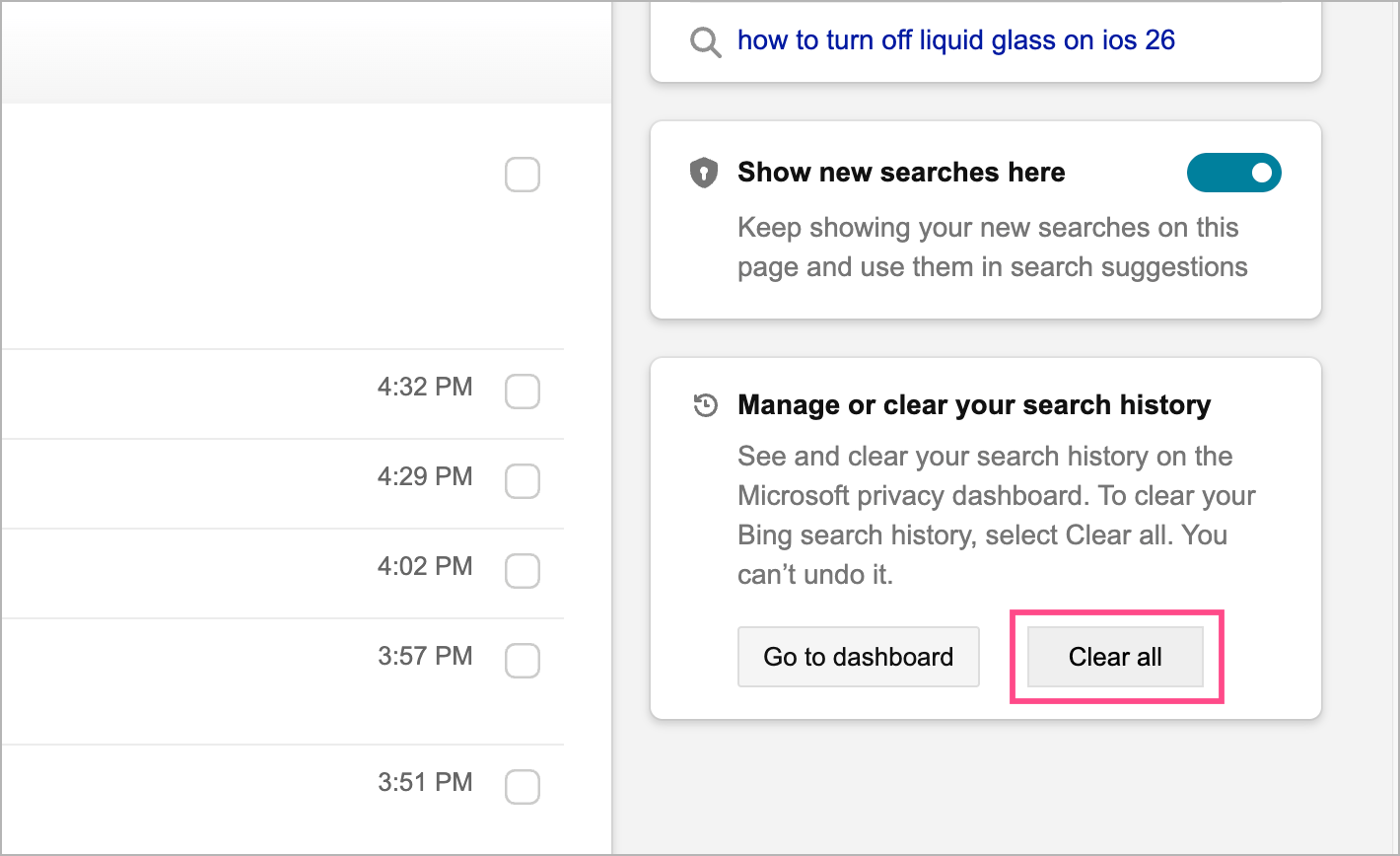Viewport: 1400px width, 856px height.
Task: Click the 4:29 PM timestamp
Action: tap(425, 477)
